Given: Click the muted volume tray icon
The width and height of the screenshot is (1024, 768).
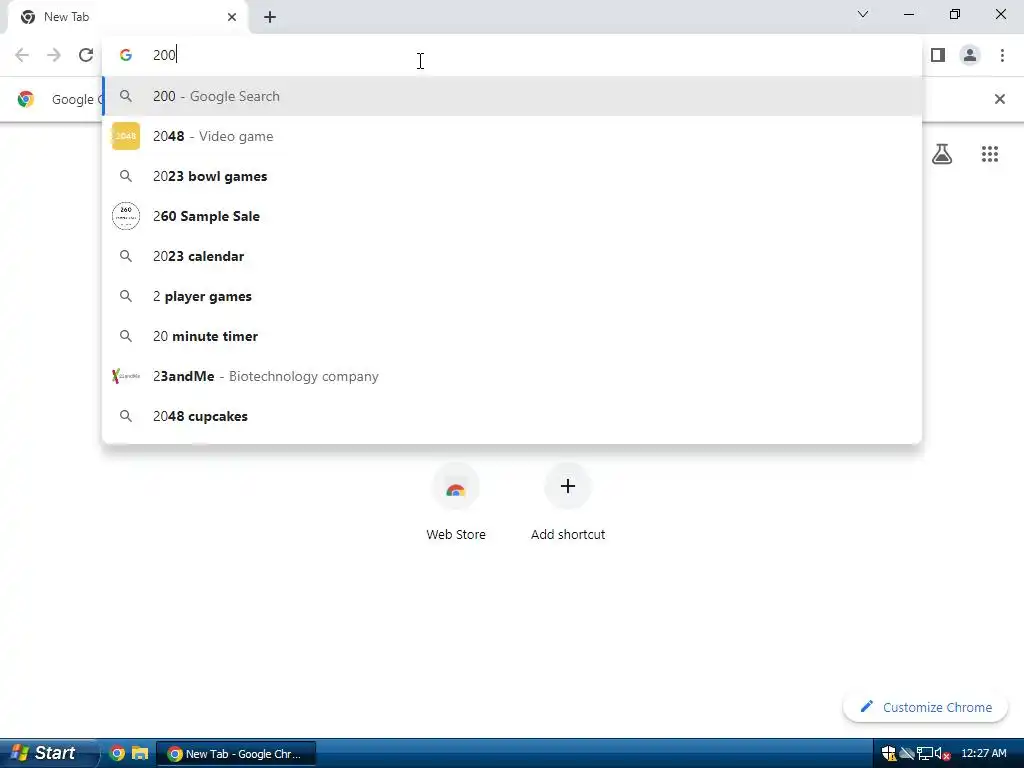Looking at the screenshot, I should tap(942, 754).
